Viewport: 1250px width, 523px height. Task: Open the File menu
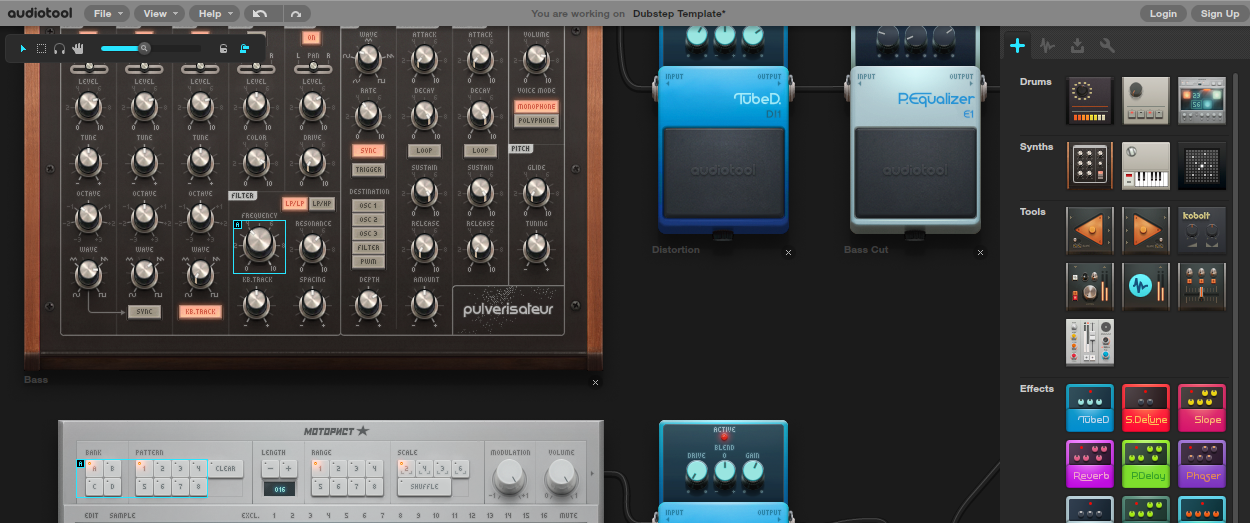pyautogui.click(x=107, y=13)
